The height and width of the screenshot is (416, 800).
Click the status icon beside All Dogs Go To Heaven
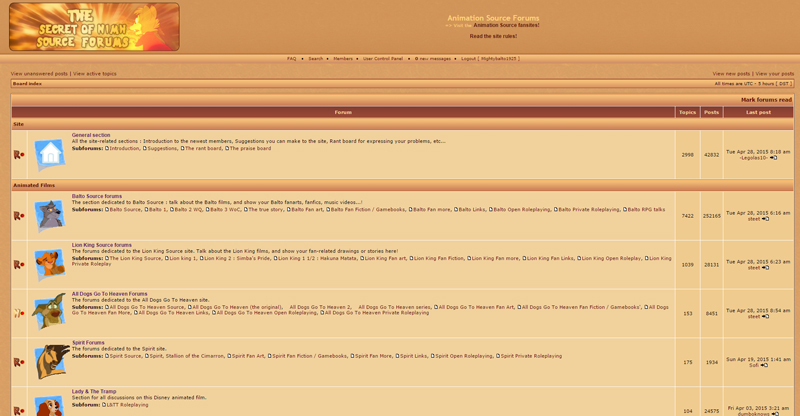pos(19,313)
